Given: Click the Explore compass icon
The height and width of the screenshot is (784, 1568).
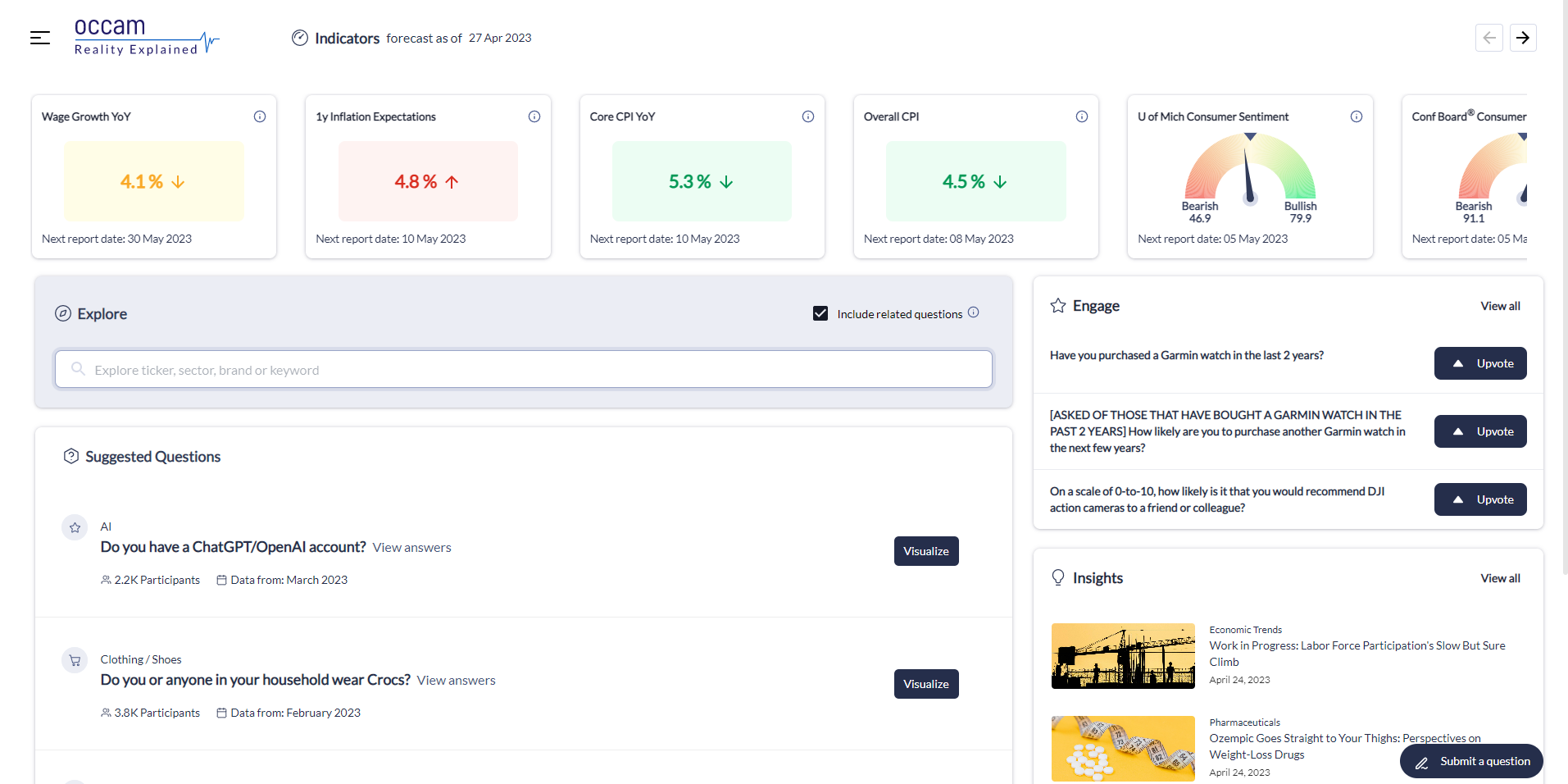Looking at the screenshot, I should pos(63,313).
